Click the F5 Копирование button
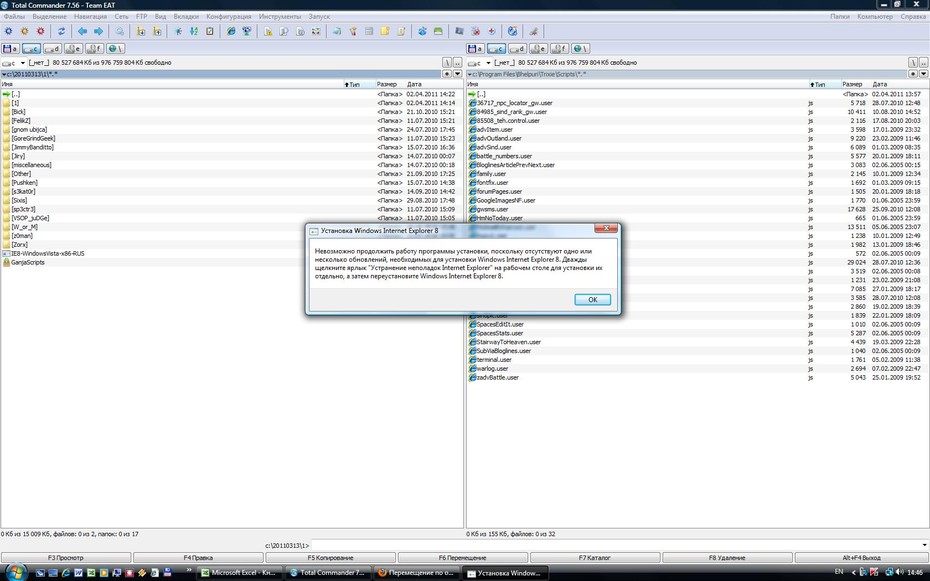Screen dimensions: 930x581 point(330,557)
